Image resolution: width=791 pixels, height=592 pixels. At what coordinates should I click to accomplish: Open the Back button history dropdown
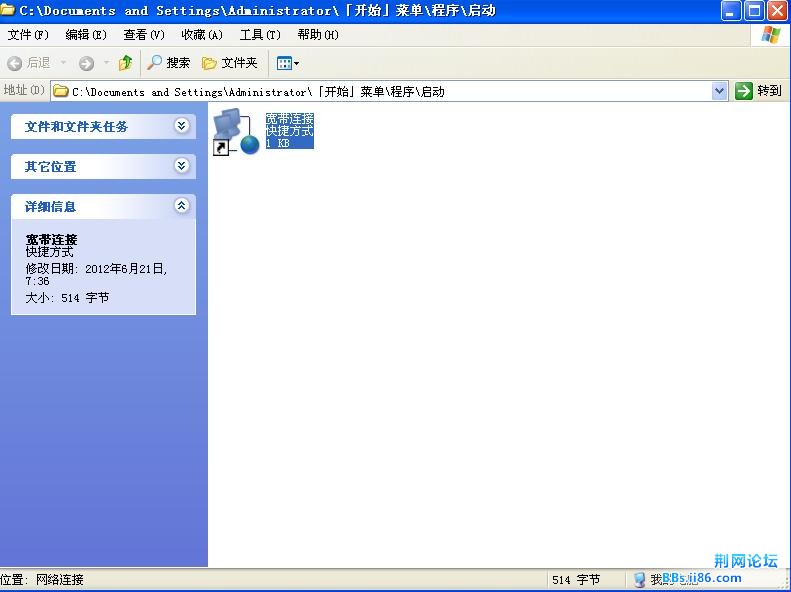pos(64,63)
